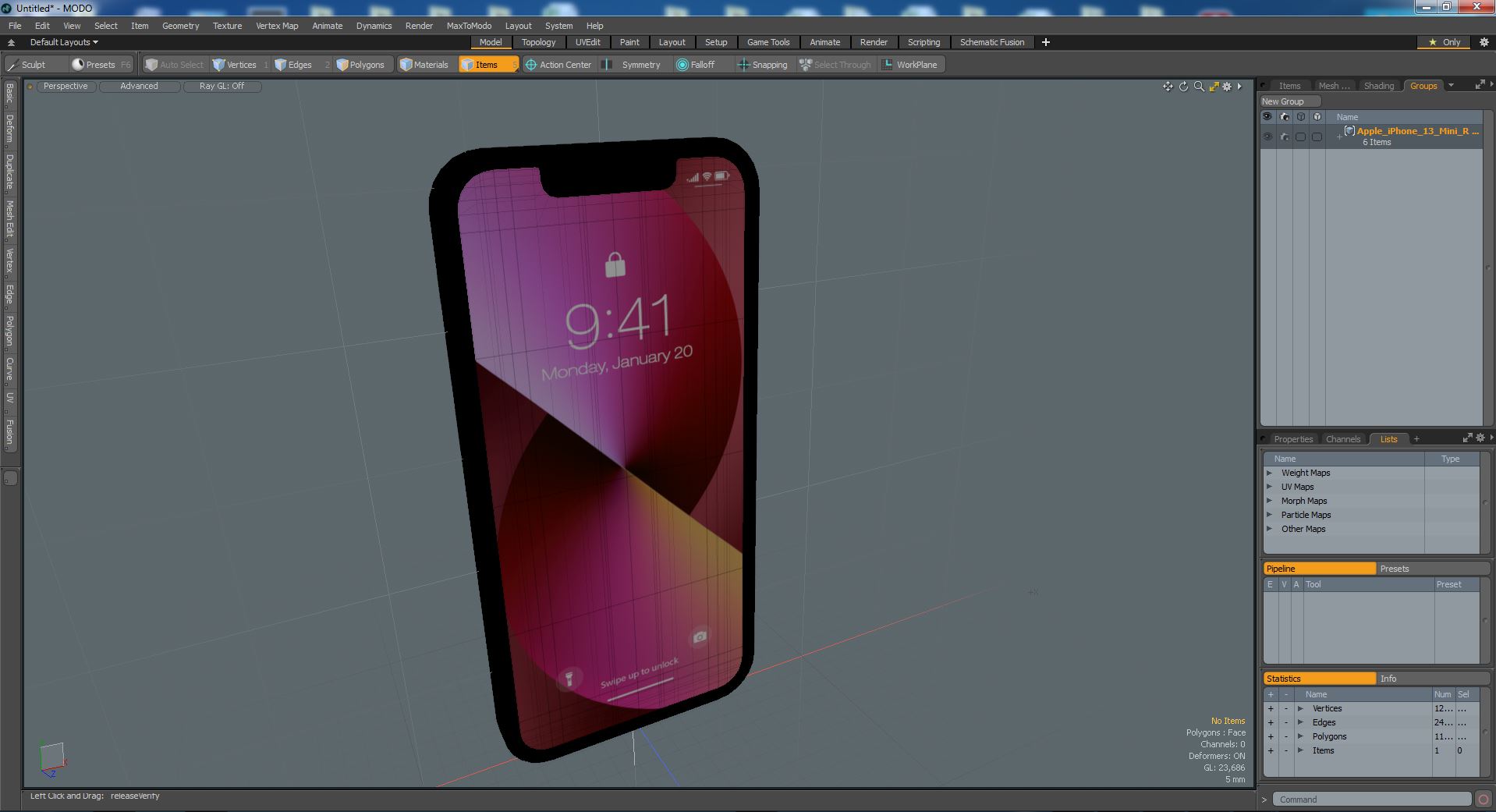Toggle the second checkbox on the Apple_iPhone_13_Mini row

(x=1317, y=137)
